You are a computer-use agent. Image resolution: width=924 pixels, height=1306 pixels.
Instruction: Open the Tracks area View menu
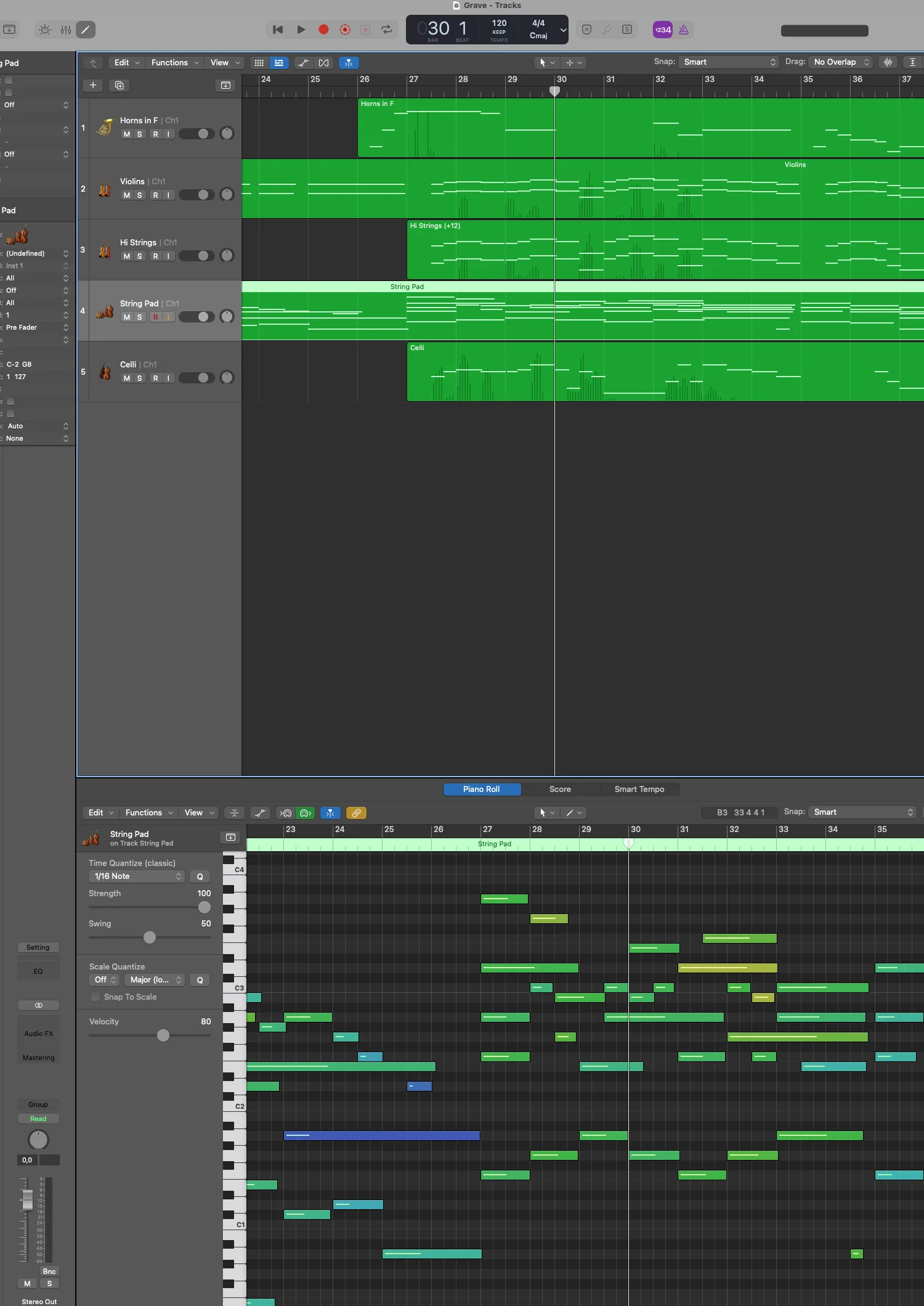(x=225, y=63)
